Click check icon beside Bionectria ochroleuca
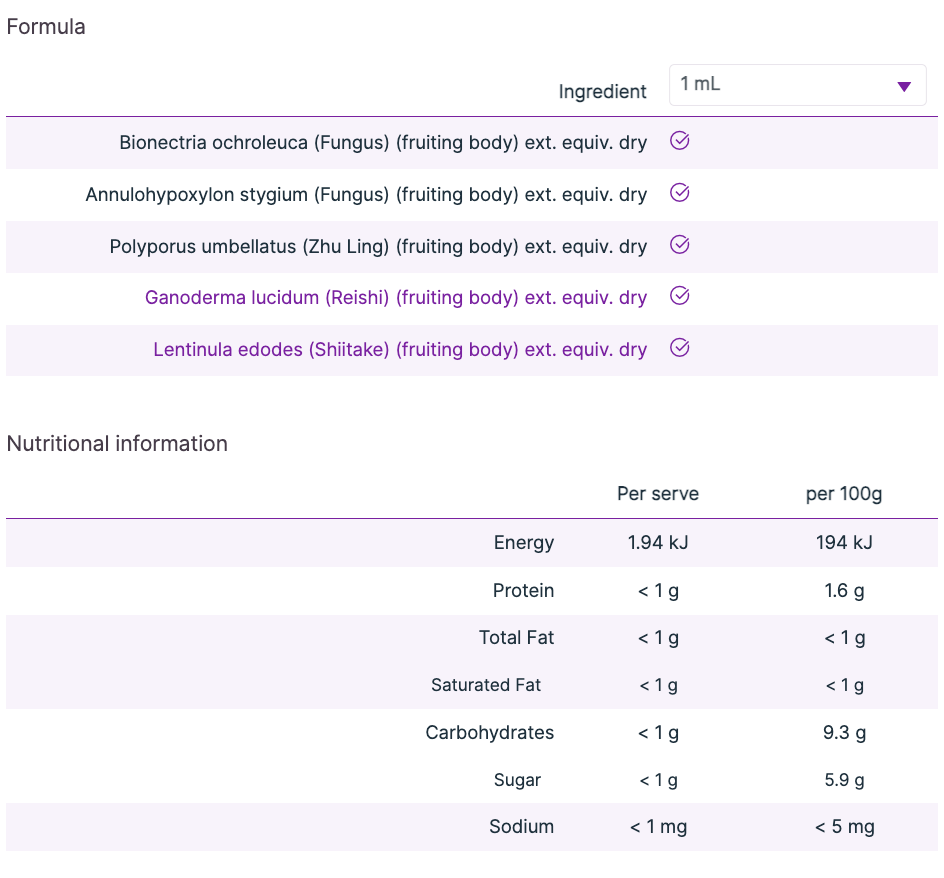The width and height of the screenshot is (944, 878). 680,141
